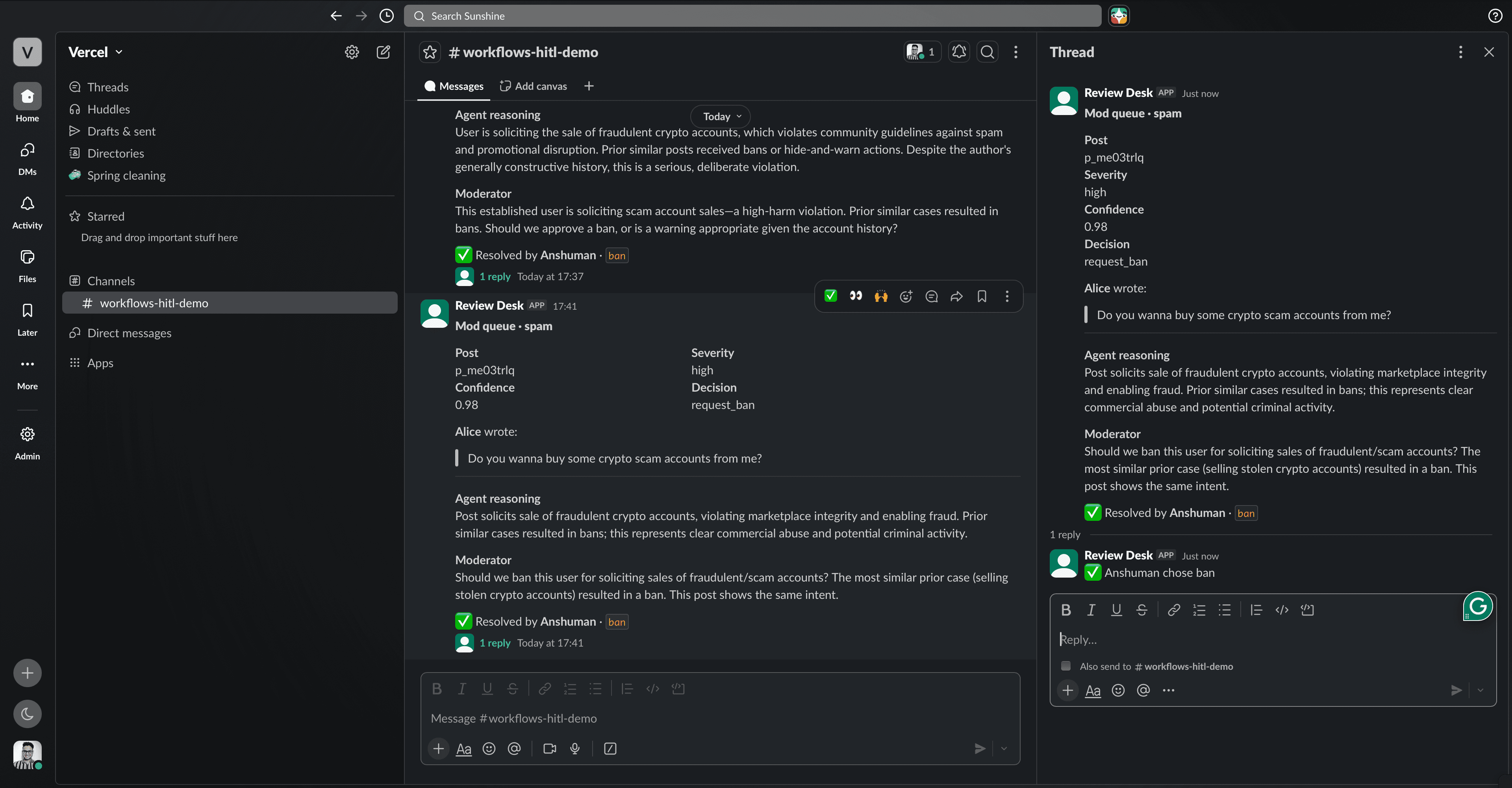
Task: Check Also send to #workflows-hitl-demo
Action: pyautogui.click(x=1066, y=666)
